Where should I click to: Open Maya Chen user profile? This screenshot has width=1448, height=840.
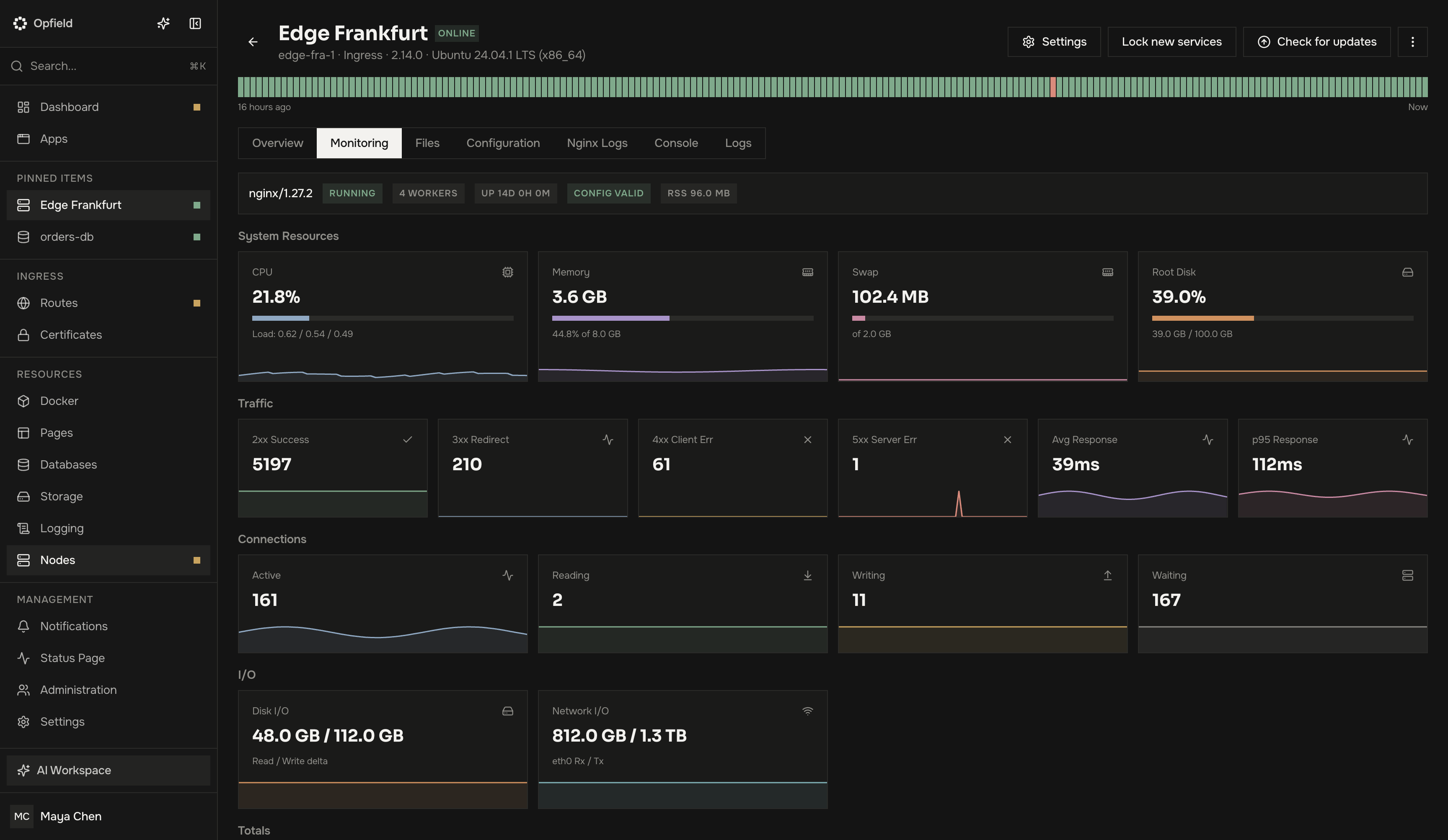click(108, 816)
